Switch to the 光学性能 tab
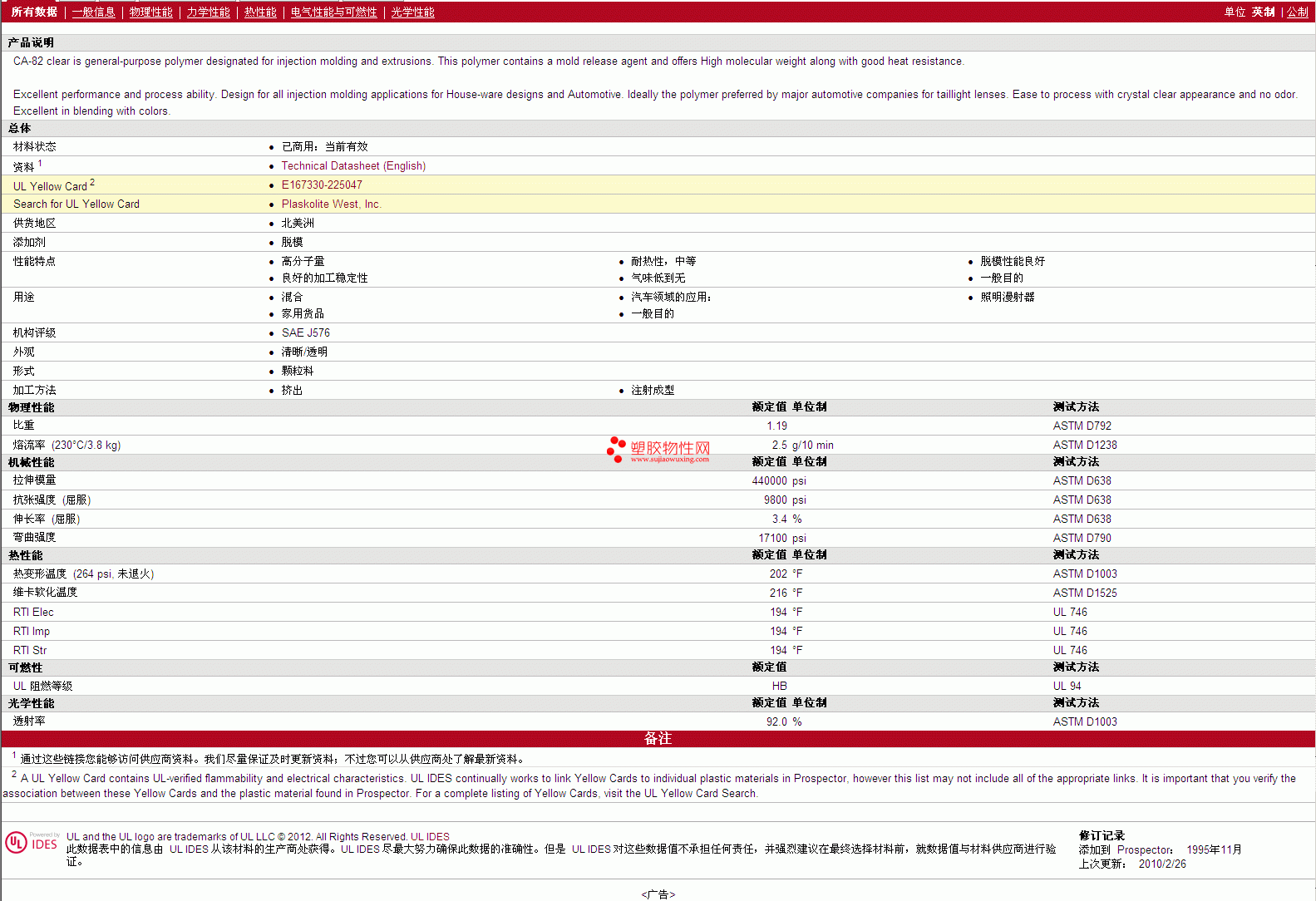The height and width of the screenshot is (901, 1316). [x=412, y=12]
